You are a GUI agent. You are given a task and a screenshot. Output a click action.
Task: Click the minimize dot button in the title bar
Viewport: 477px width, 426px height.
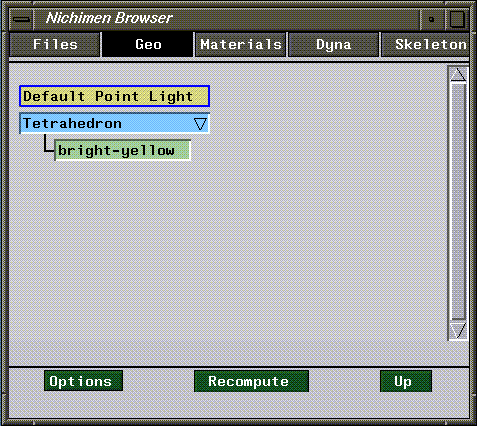[431, 19]
